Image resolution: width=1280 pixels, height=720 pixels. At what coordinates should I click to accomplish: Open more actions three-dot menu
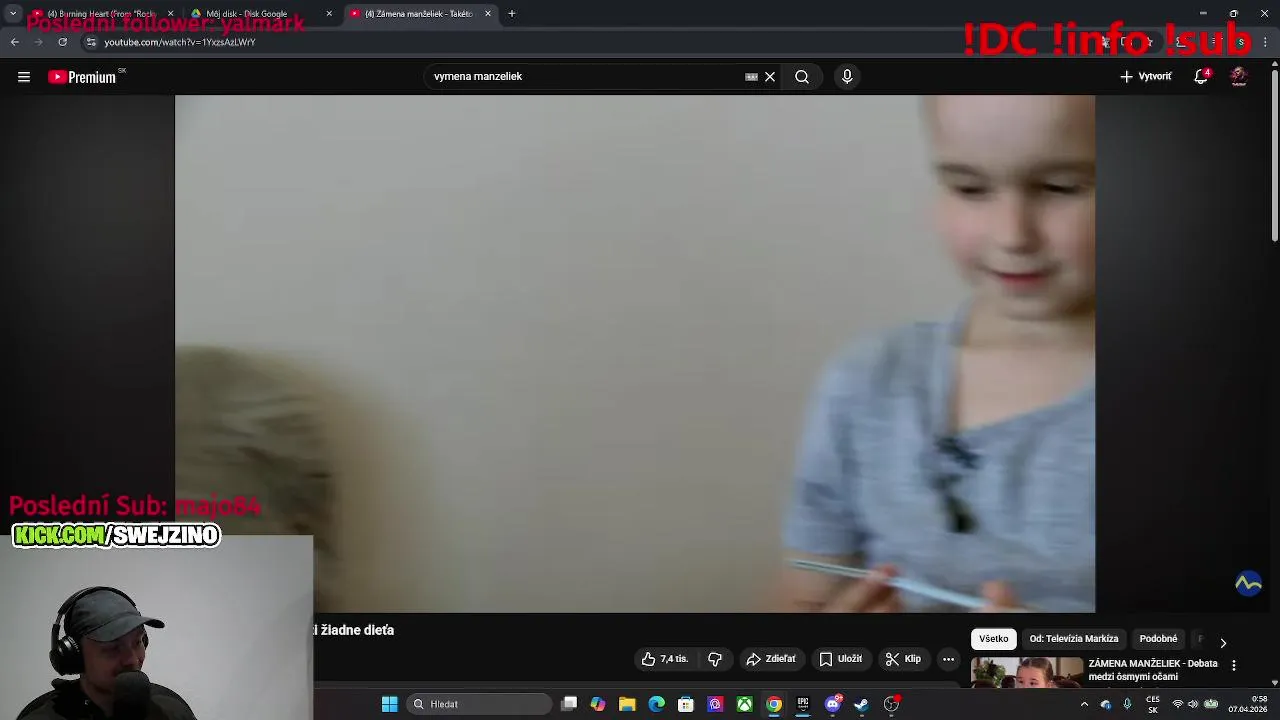click(948, 659)
